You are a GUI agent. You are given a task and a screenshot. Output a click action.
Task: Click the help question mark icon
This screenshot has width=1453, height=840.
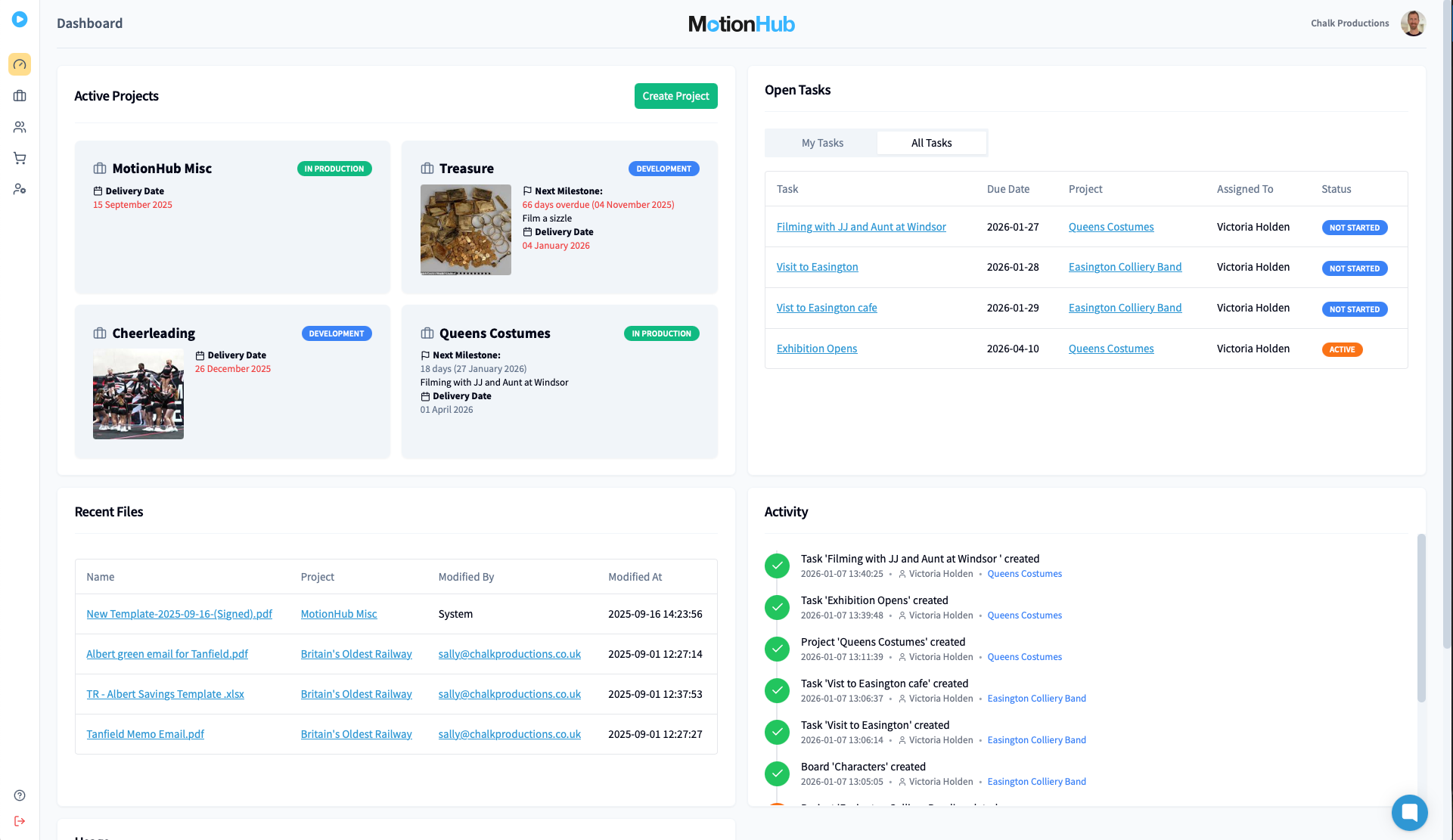click(x=20, y=795)
